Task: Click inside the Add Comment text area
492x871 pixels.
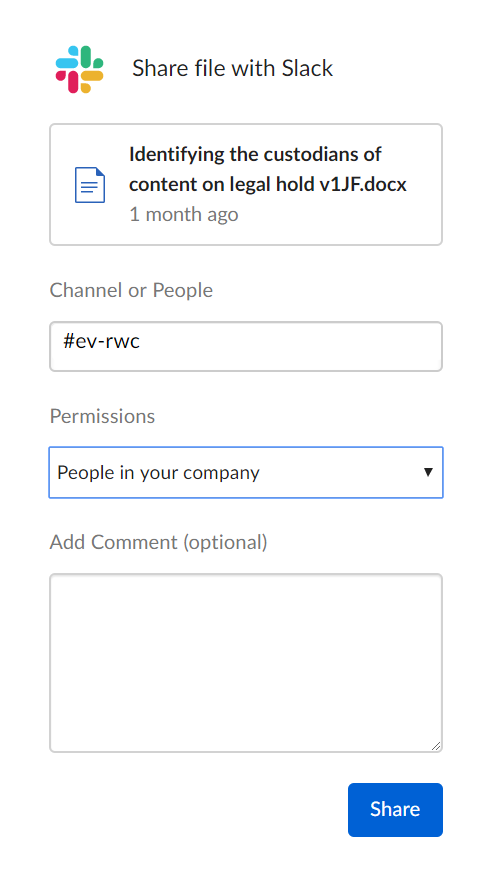Action: click(246, 663)
